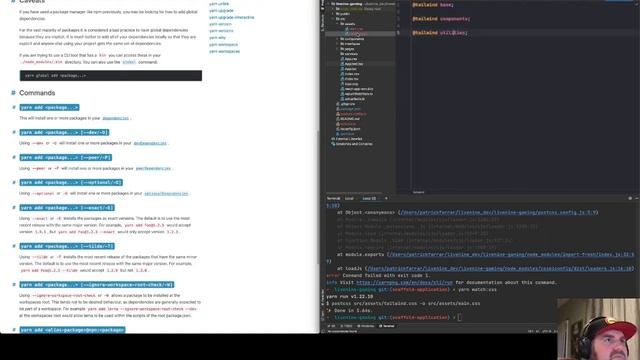Open setupTests.ts in the project tree
Image resolution: width=640 pixels, height=360 pixels.
pyautogui.click(x=353, y=99)
